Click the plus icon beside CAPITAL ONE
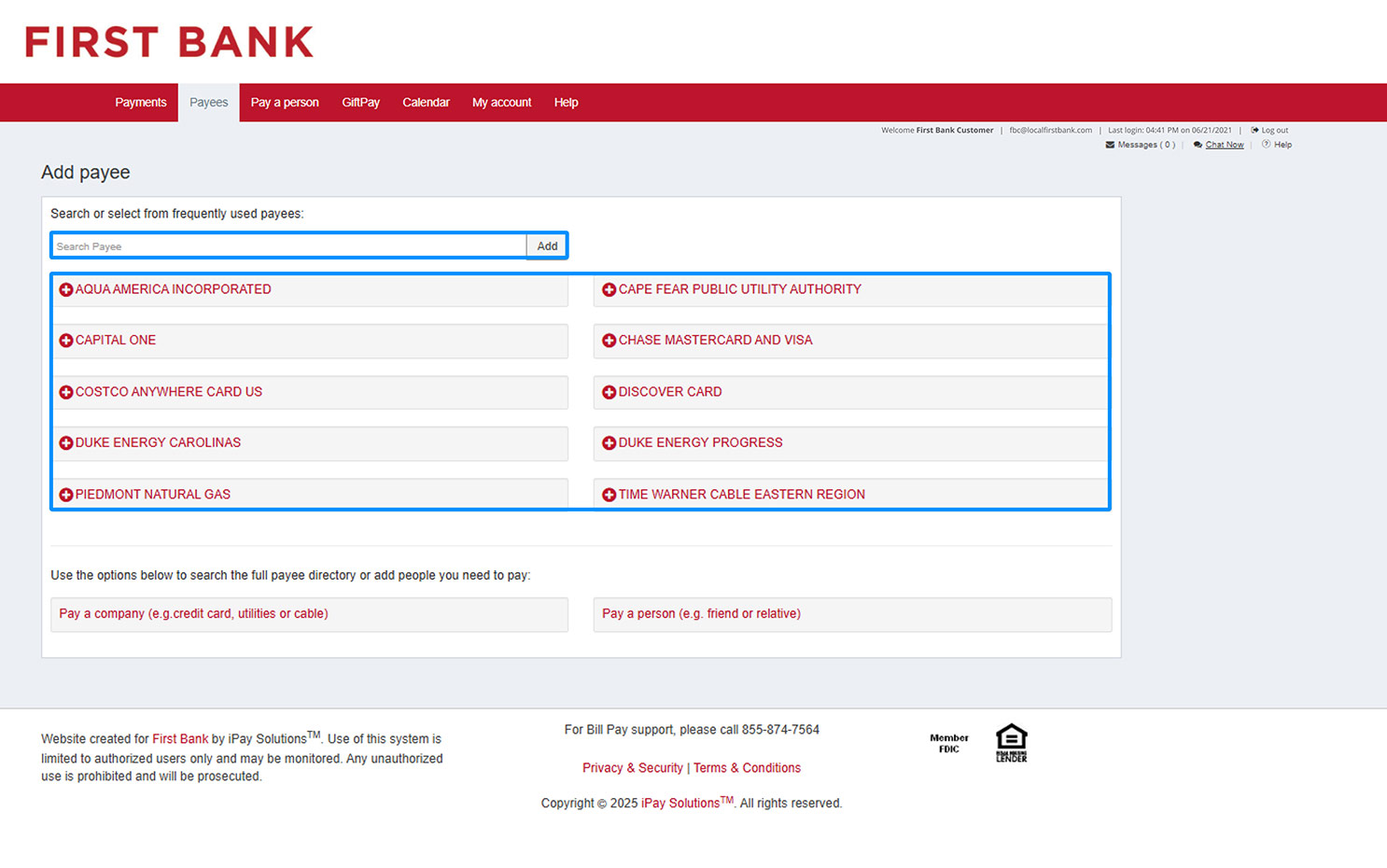The height and width of the screenshot is (868, 1387). (65, 340)
